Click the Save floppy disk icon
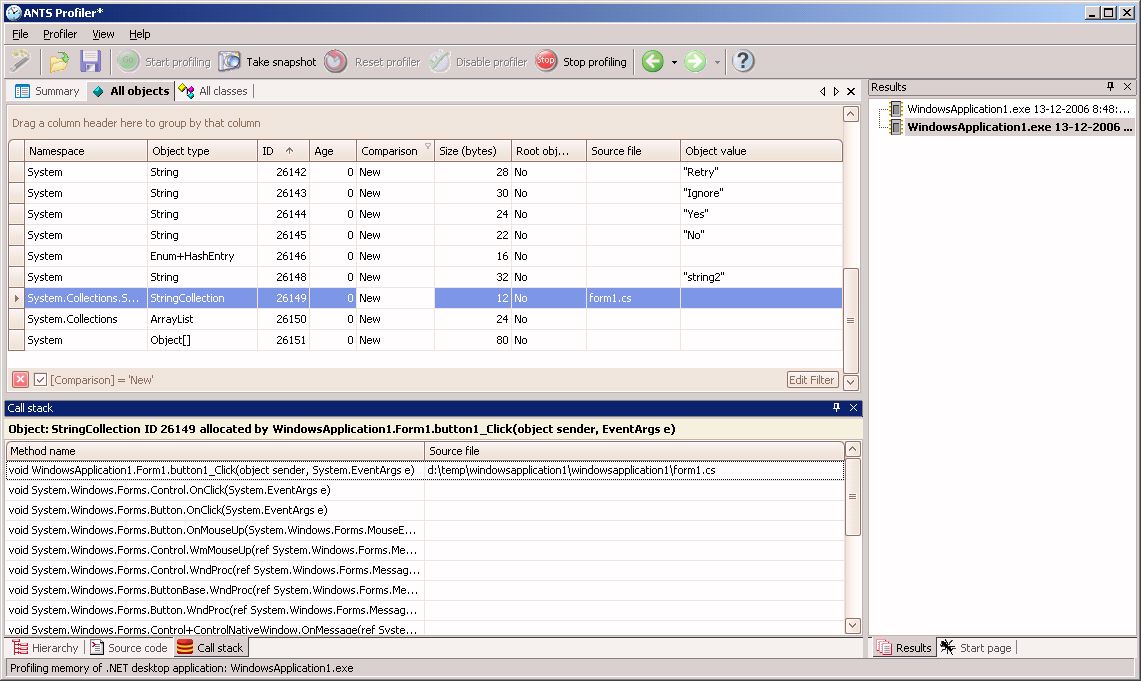 tap(90, 62)
